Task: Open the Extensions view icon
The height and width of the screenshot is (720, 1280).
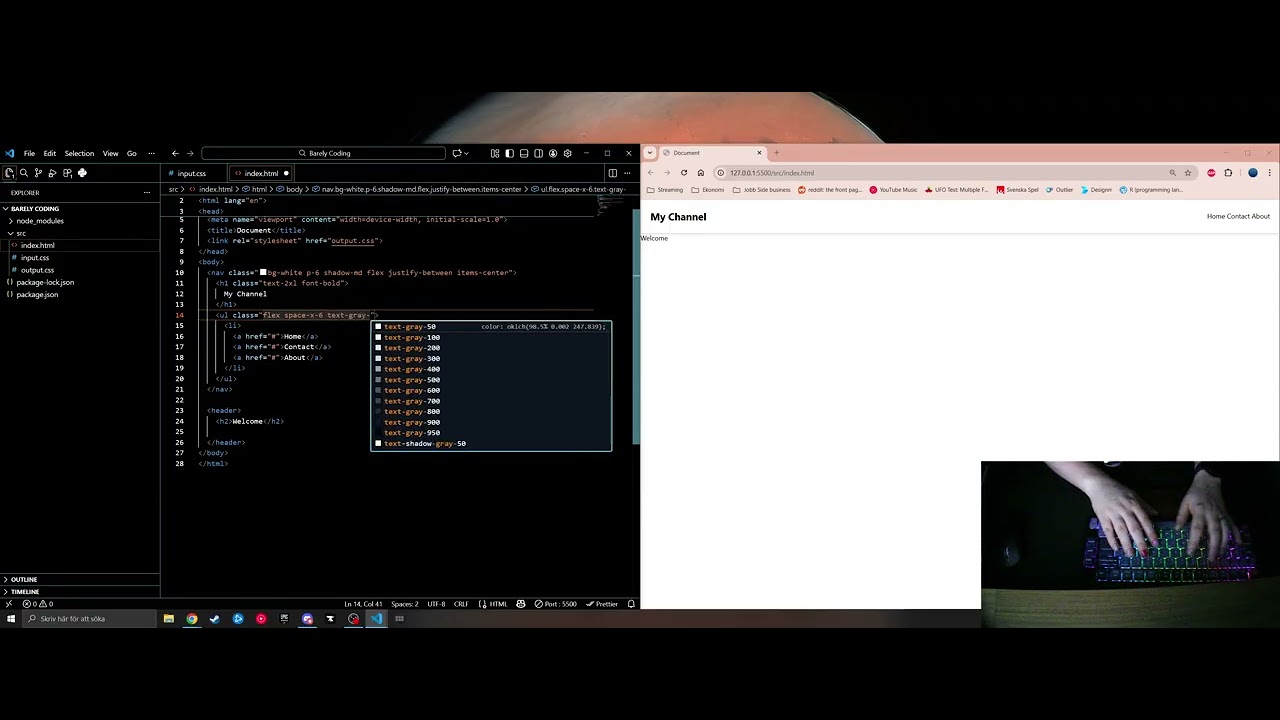Action: point(67,173)
